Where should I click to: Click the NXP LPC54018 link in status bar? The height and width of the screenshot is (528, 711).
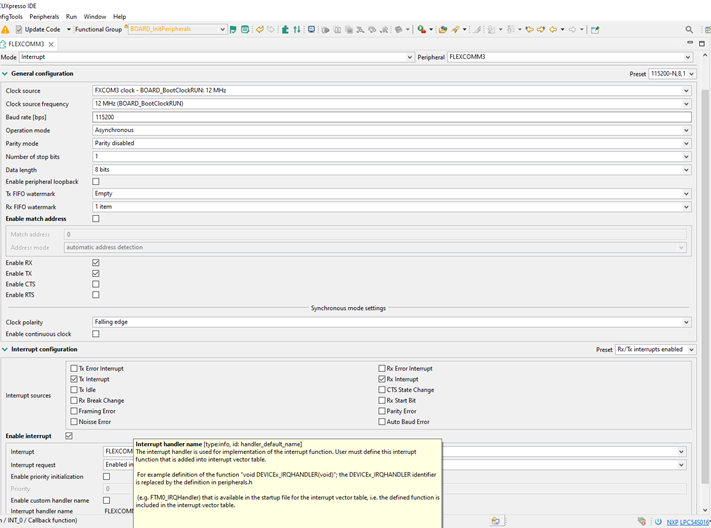point(688,522)
